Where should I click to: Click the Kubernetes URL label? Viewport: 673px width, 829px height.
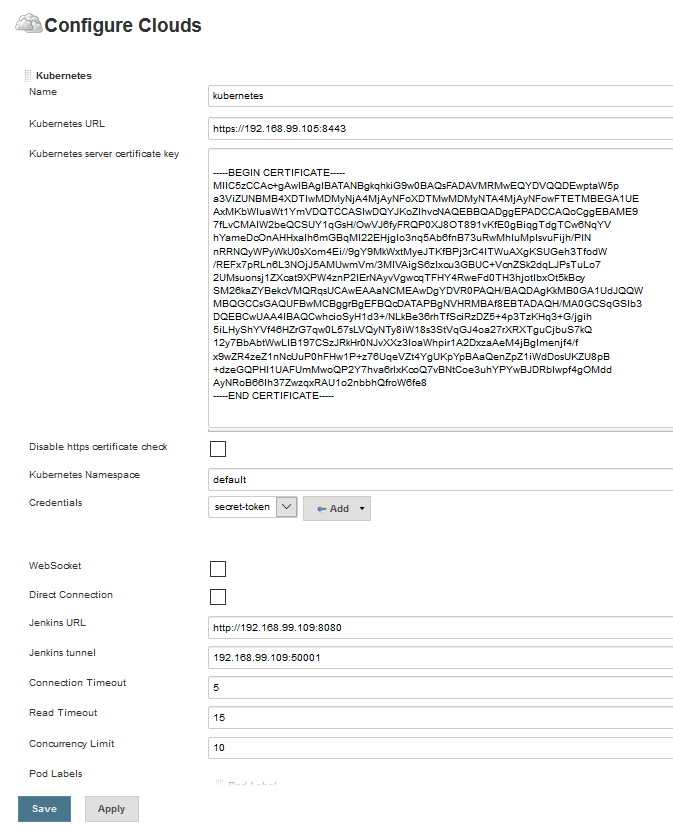67,124
